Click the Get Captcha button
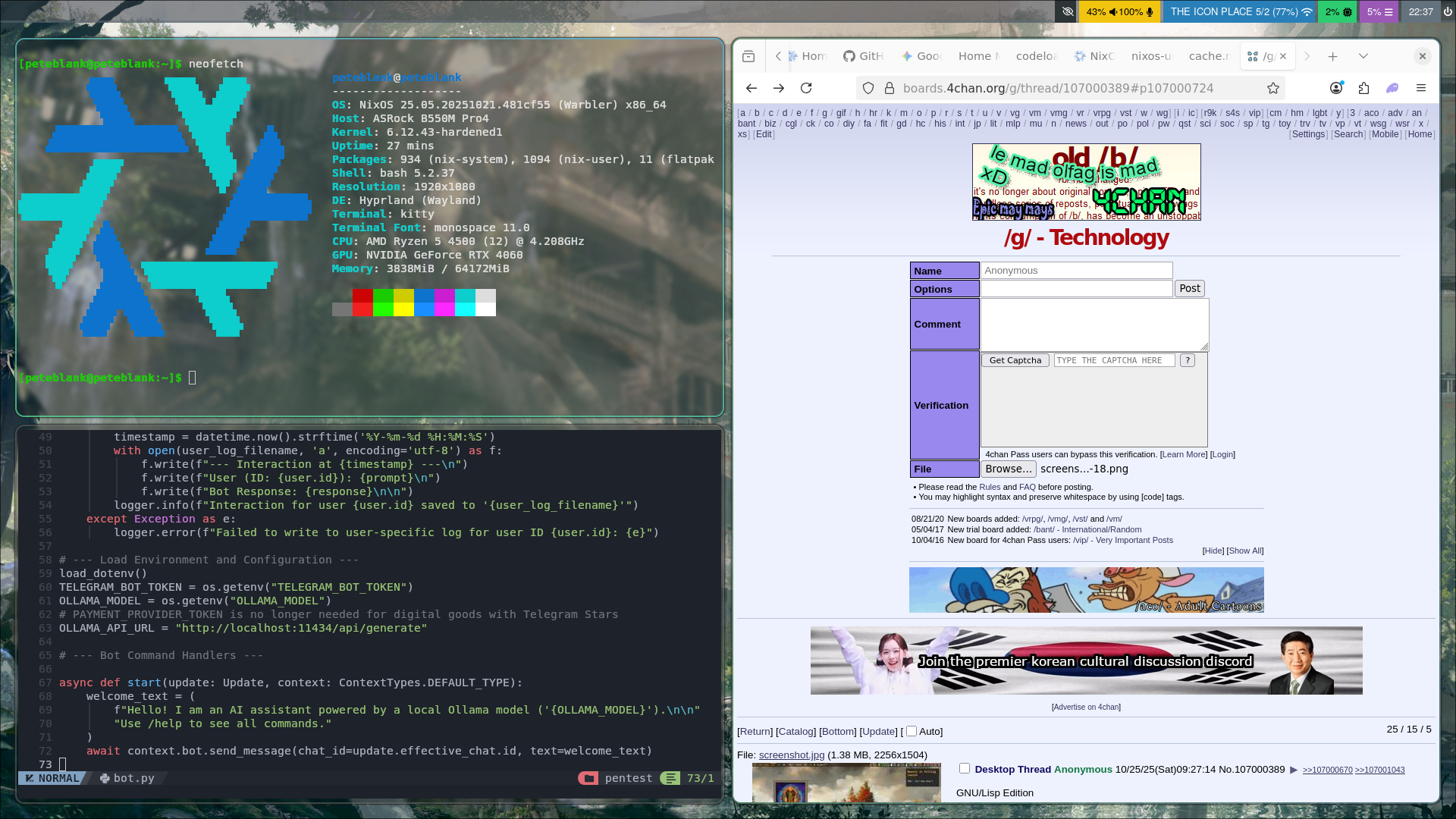Image resolution: width=1456 pixels, height=819 pixels. [1015, 360]
